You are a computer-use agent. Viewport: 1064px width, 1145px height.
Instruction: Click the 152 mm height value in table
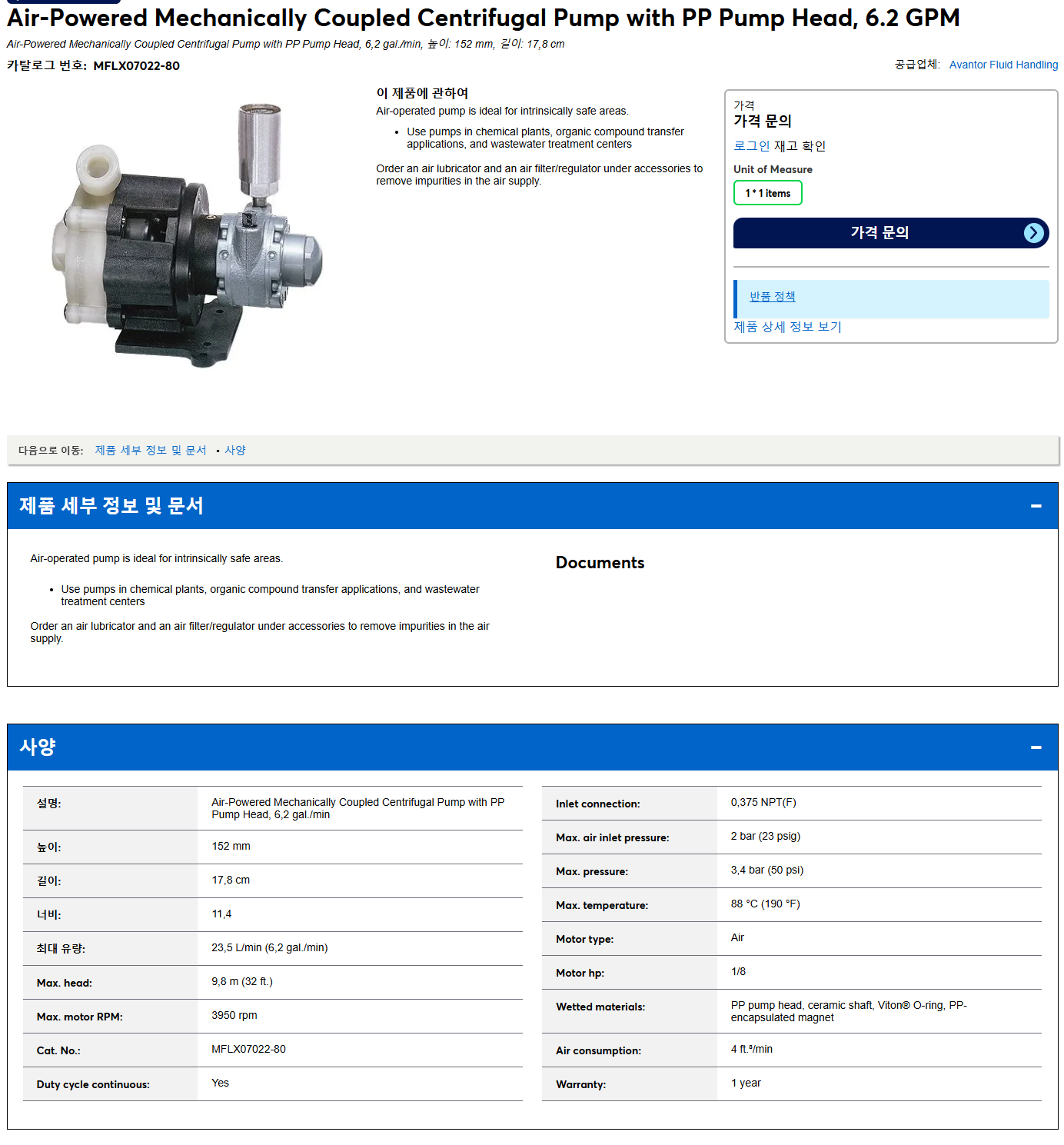231,846
